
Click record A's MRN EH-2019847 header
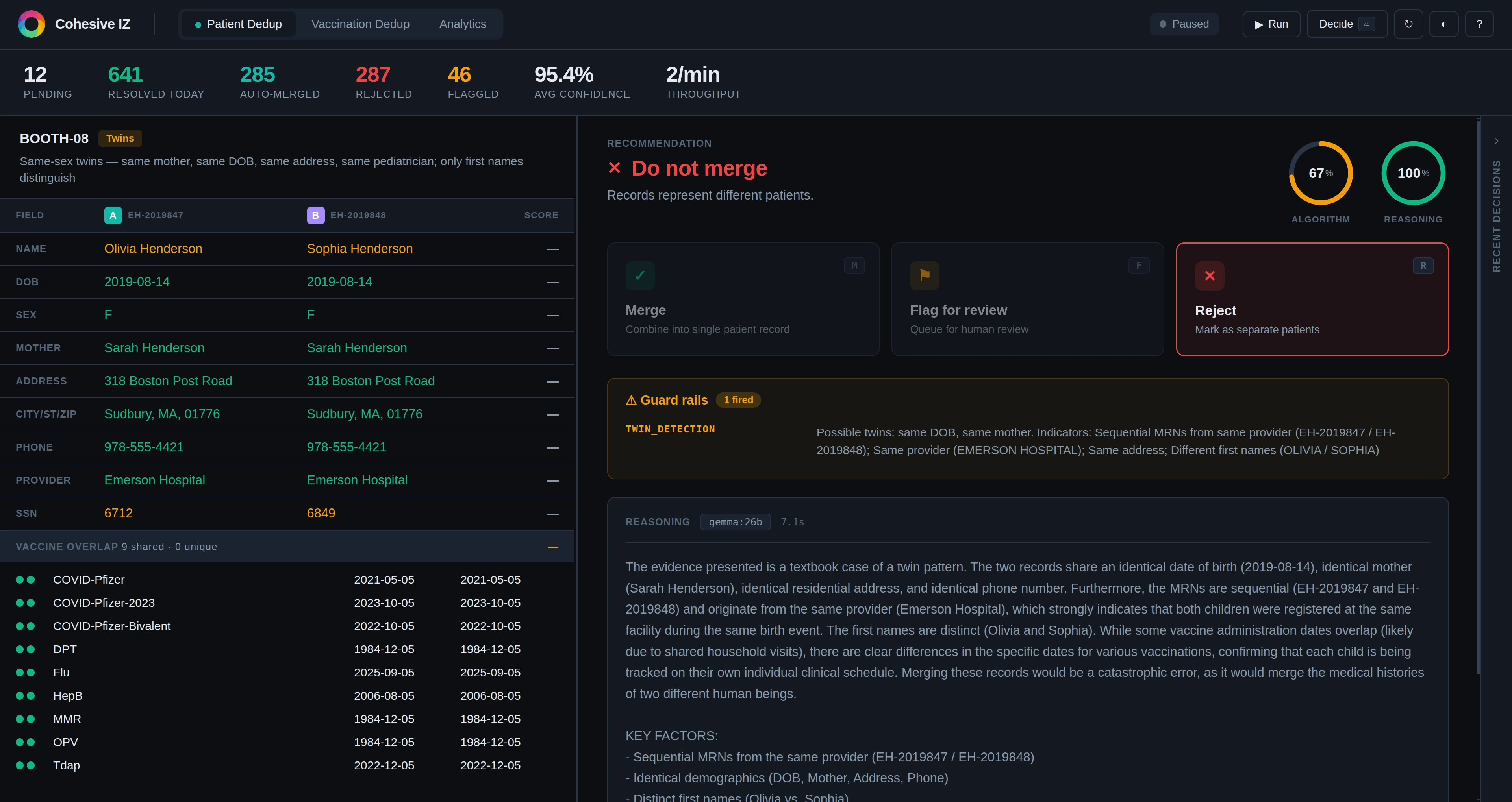156,215
